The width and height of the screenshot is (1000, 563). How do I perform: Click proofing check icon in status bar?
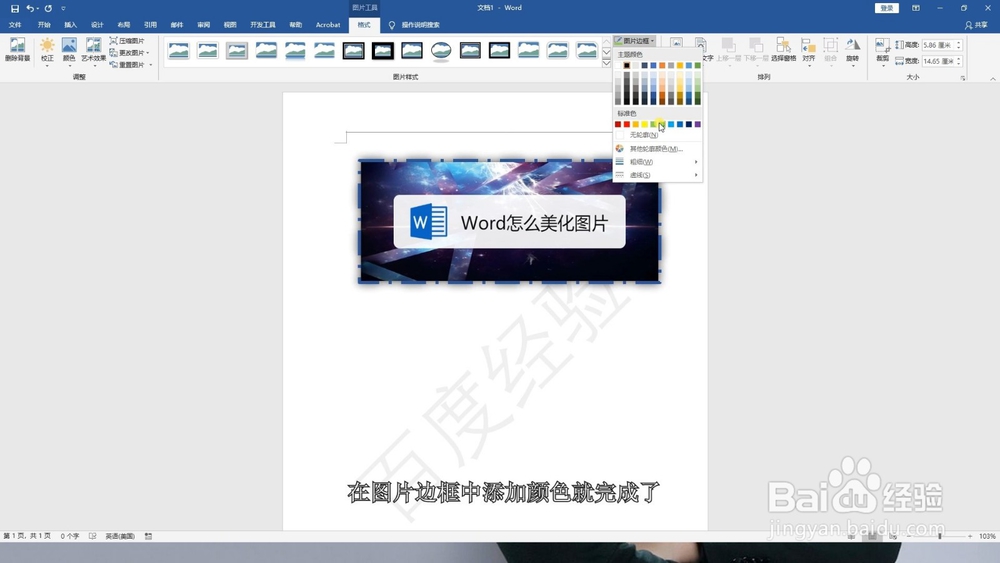click(92, 536)
